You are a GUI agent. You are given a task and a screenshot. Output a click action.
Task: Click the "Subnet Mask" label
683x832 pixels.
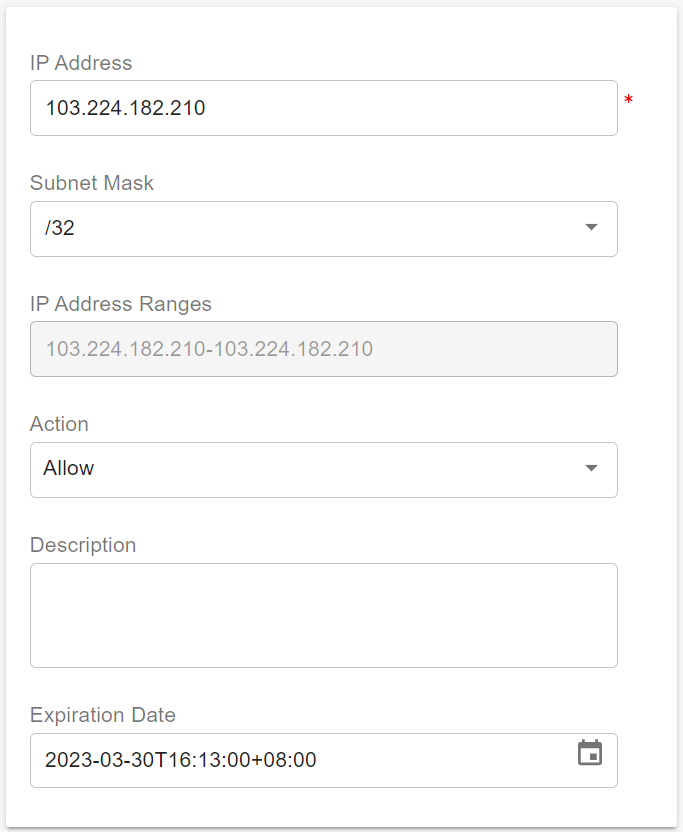click(x=92, y=183)
